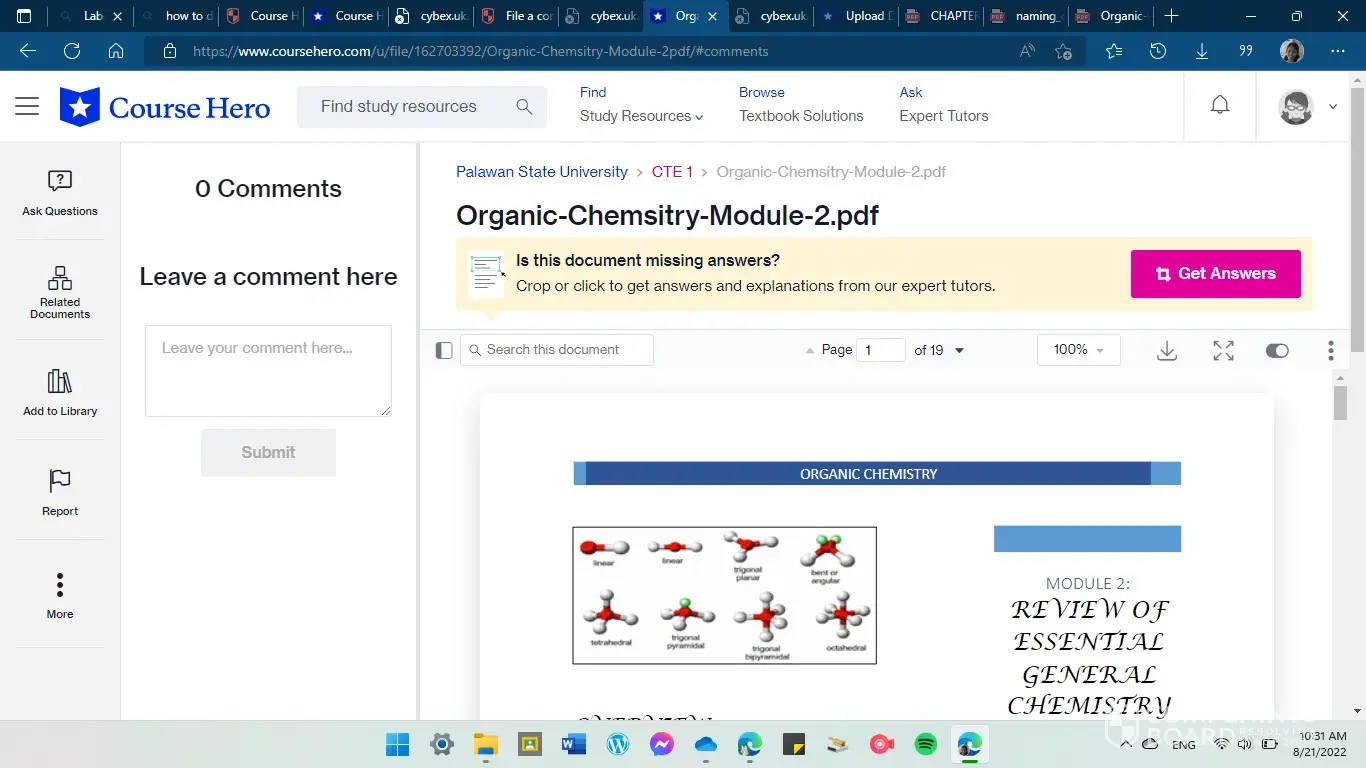Click the search magnifier in study resources box
The image size is (1366, 768).
(x=524, y=107)
